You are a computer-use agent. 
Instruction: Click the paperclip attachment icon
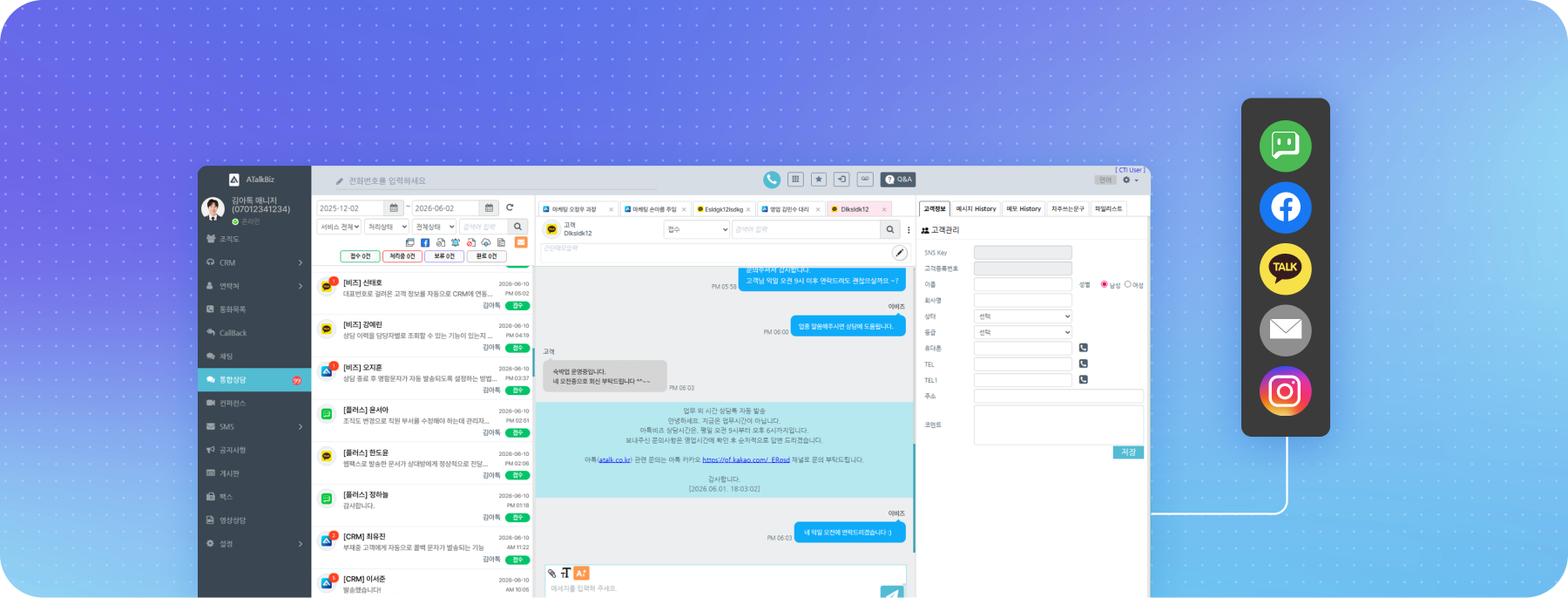[551, 573]
